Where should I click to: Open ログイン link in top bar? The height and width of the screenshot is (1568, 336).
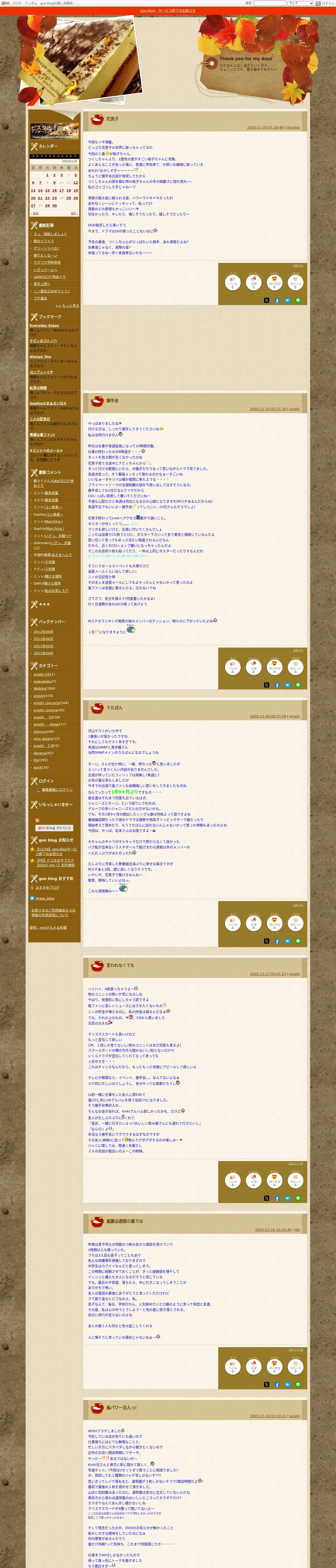click(328, 3)
